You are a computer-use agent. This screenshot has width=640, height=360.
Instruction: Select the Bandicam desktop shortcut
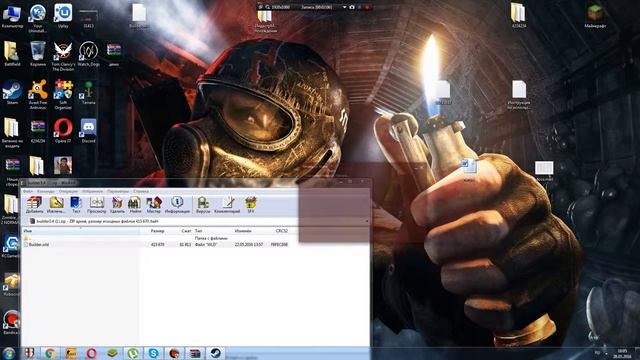(11, 323)
